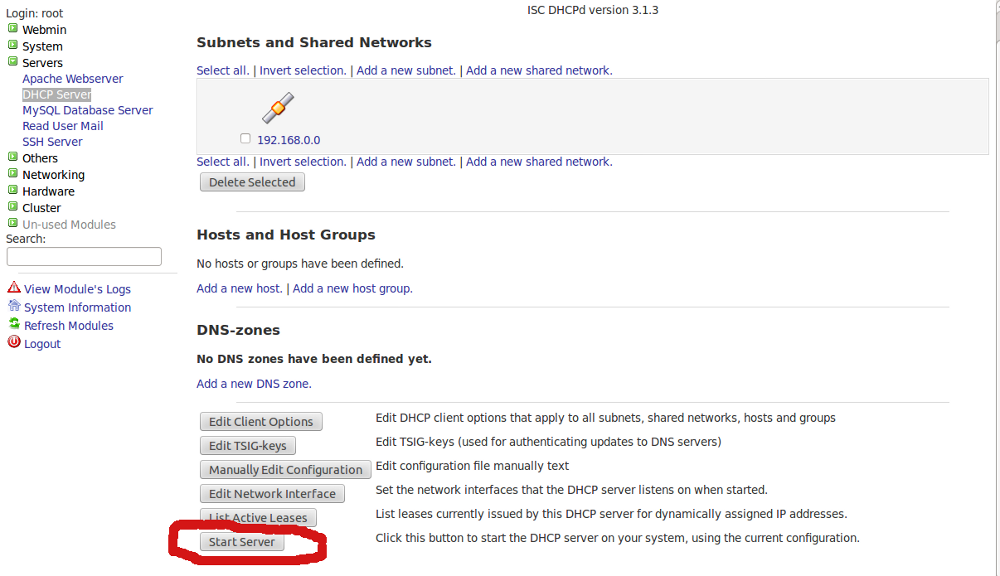1000x576 pixels.
Task: Click the green icon beside Cluster
Action: [13, 207]
